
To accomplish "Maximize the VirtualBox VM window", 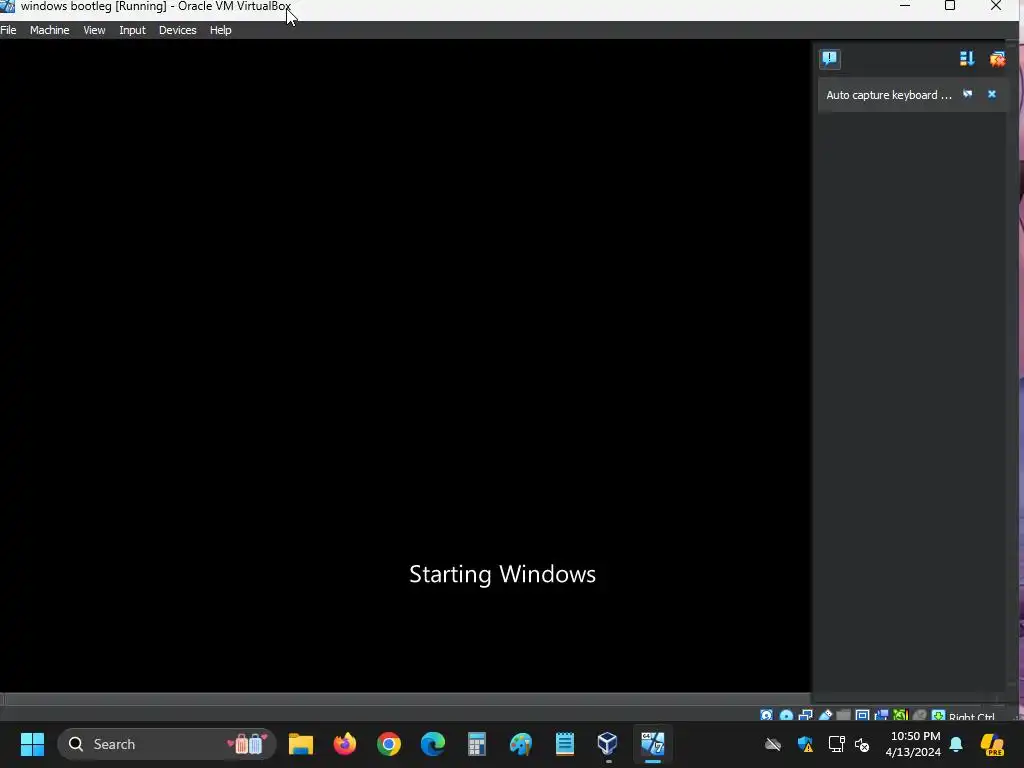I will point(950,6).
